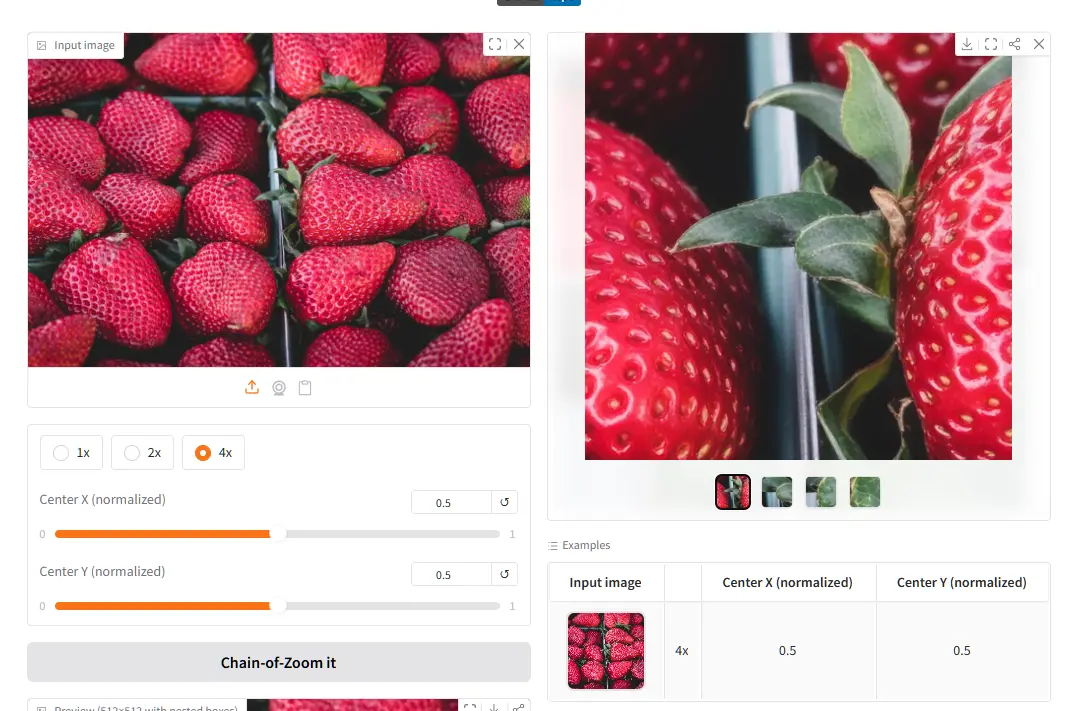
Task: Expand output gallery to fullscreen
Action: [991, 44]
